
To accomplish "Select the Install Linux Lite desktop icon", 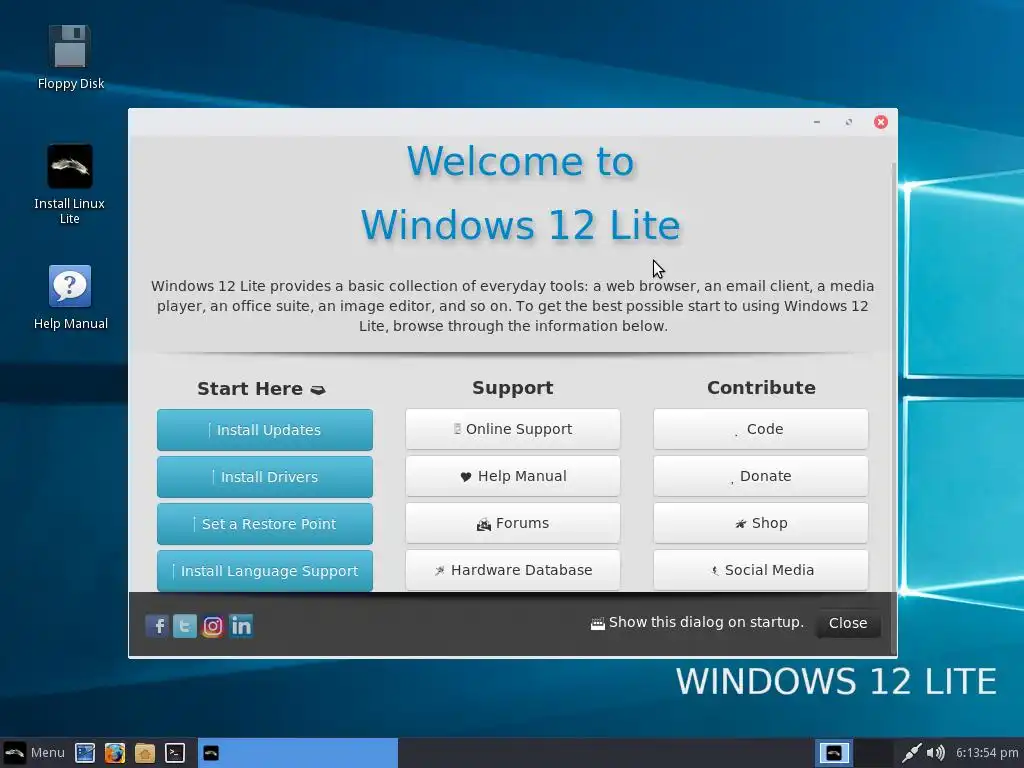I will point(70,184).
